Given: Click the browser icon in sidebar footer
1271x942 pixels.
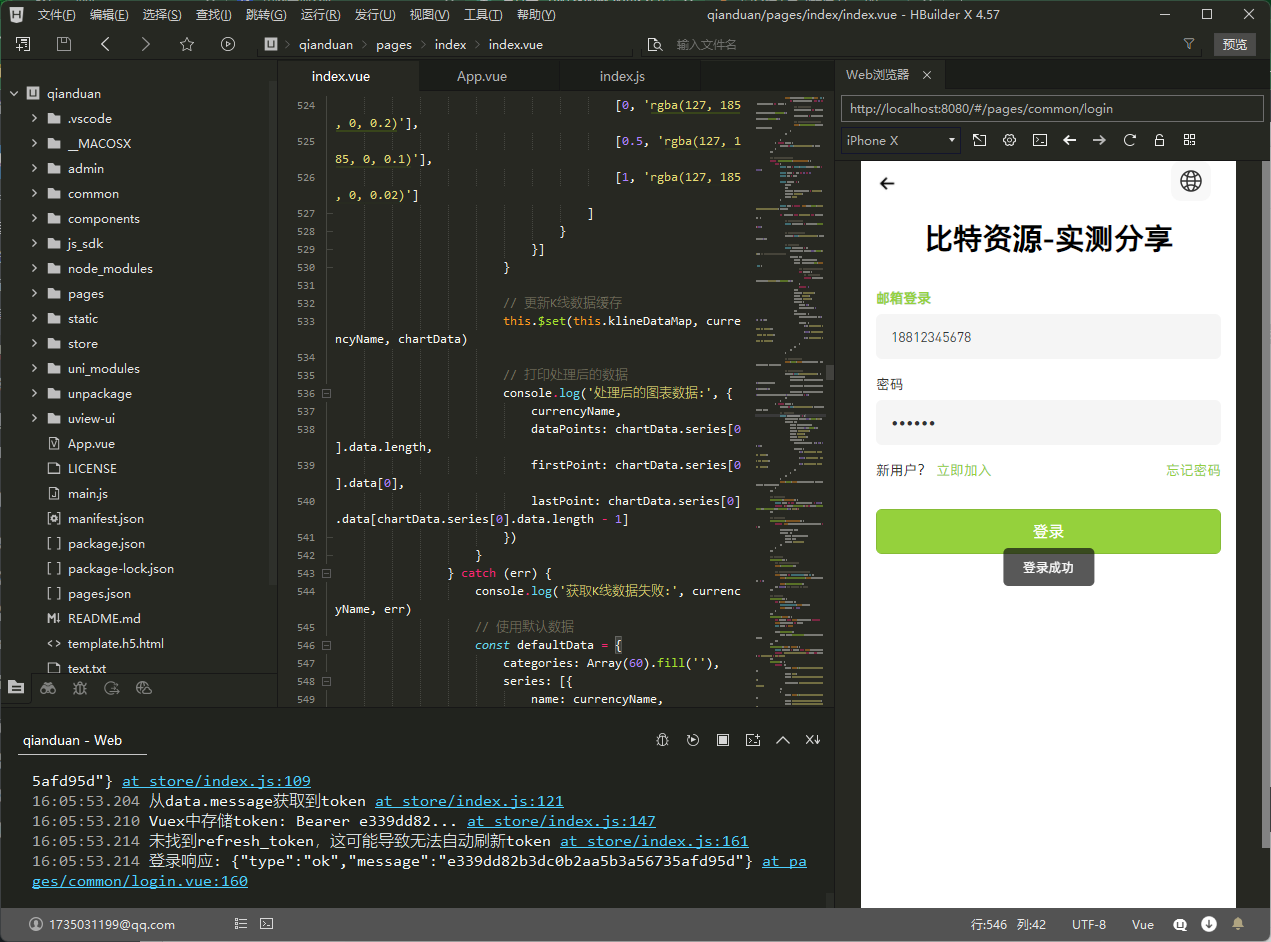Looking at the screenshot, I should (144, 687).
